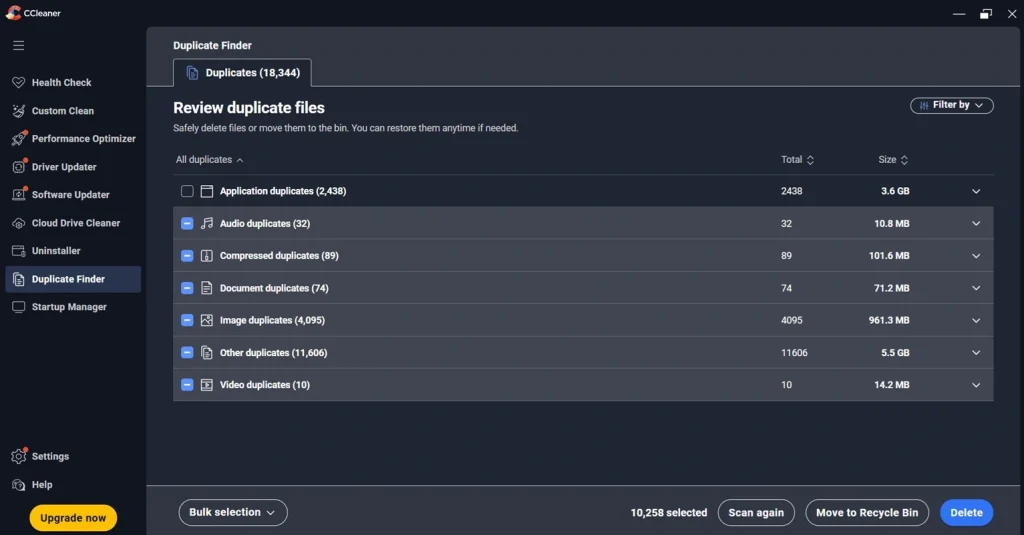Image resolution: width=1024 pixels, height=535 pixels.
Task: Toggle the Video duplicates checkbox
Action: 187,385
